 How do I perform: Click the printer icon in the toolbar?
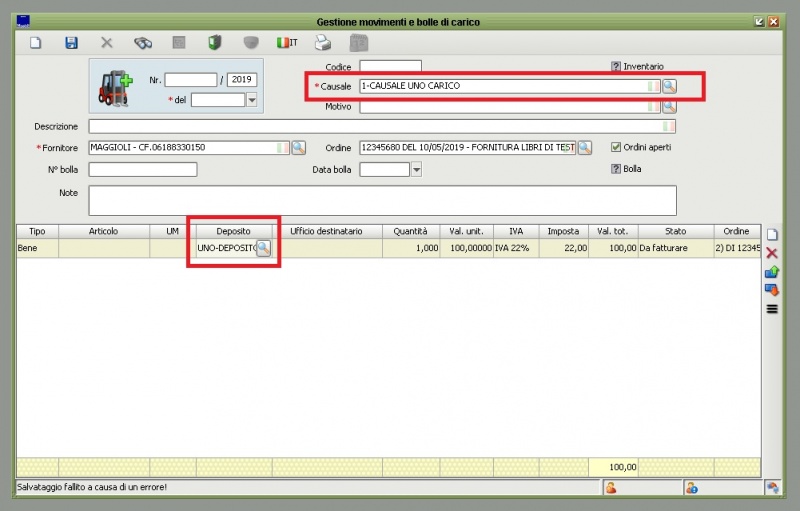pyautogui.click(x=323, y=43)
